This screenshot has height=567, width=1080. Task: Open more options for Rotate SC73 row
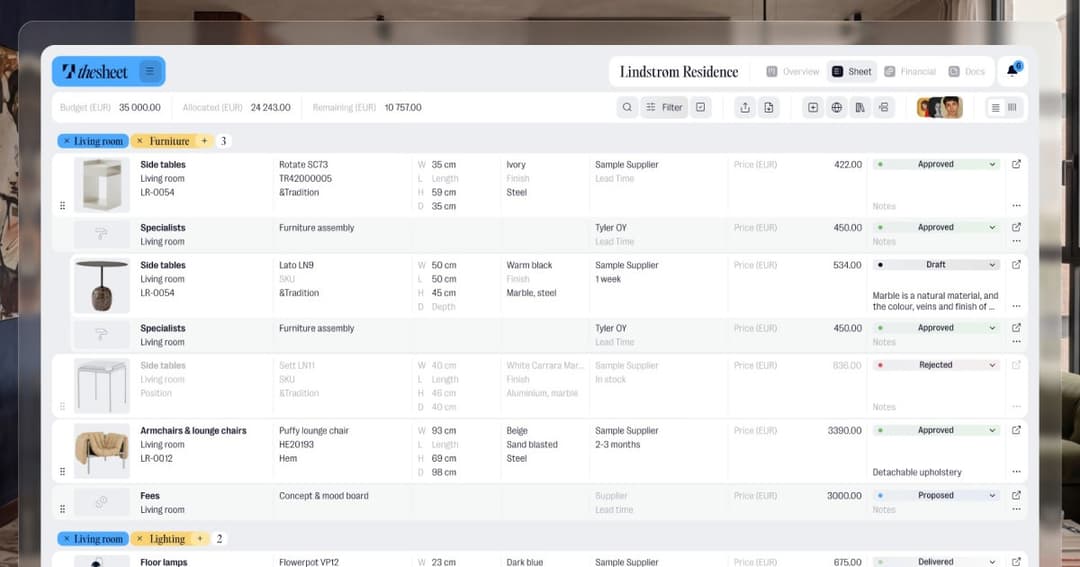[1017, 206]
